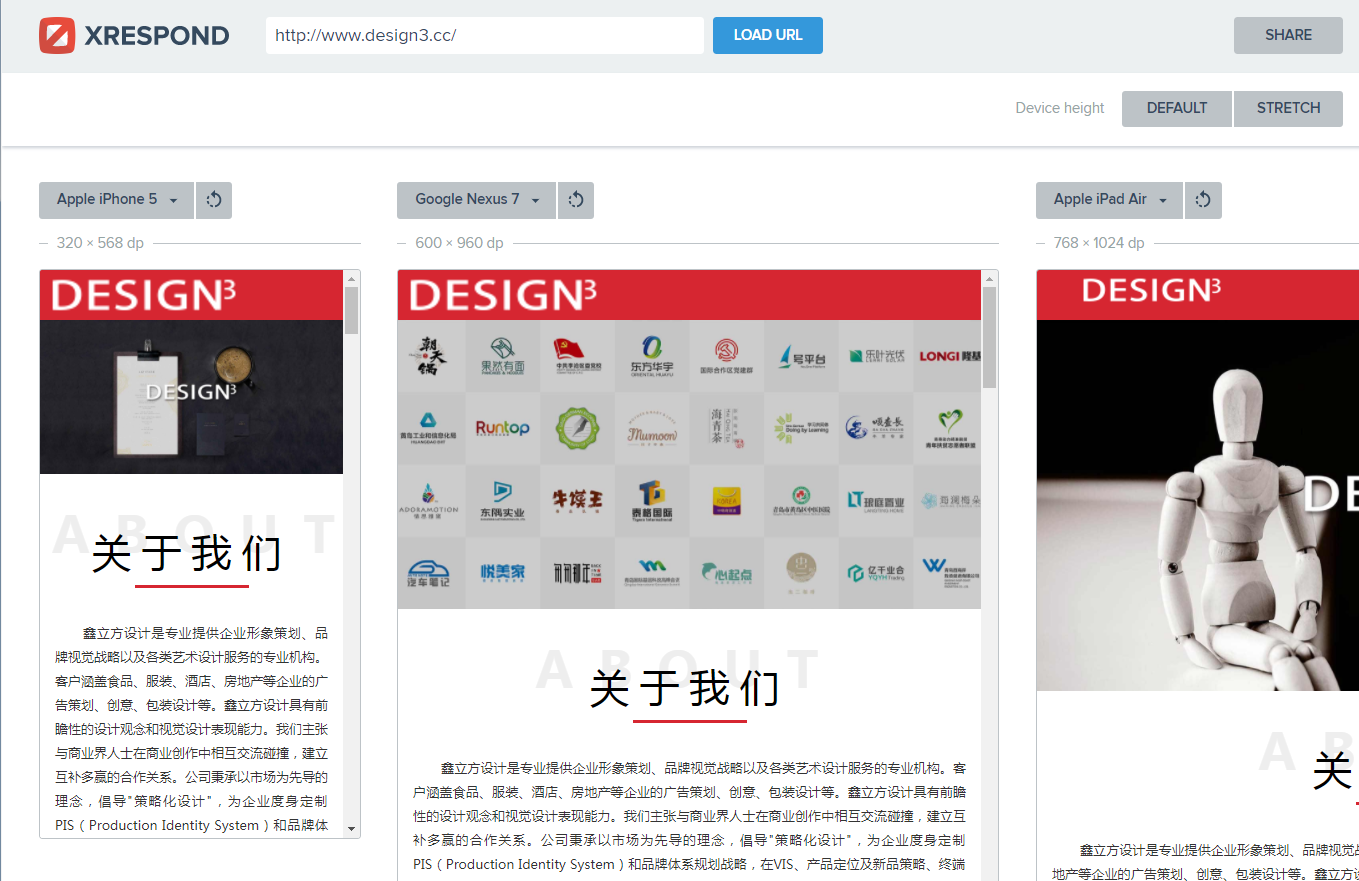Click Nexus 7 preview scrollbar up arrow
Screen dimensions: 1359x881
tap(990, 278)
